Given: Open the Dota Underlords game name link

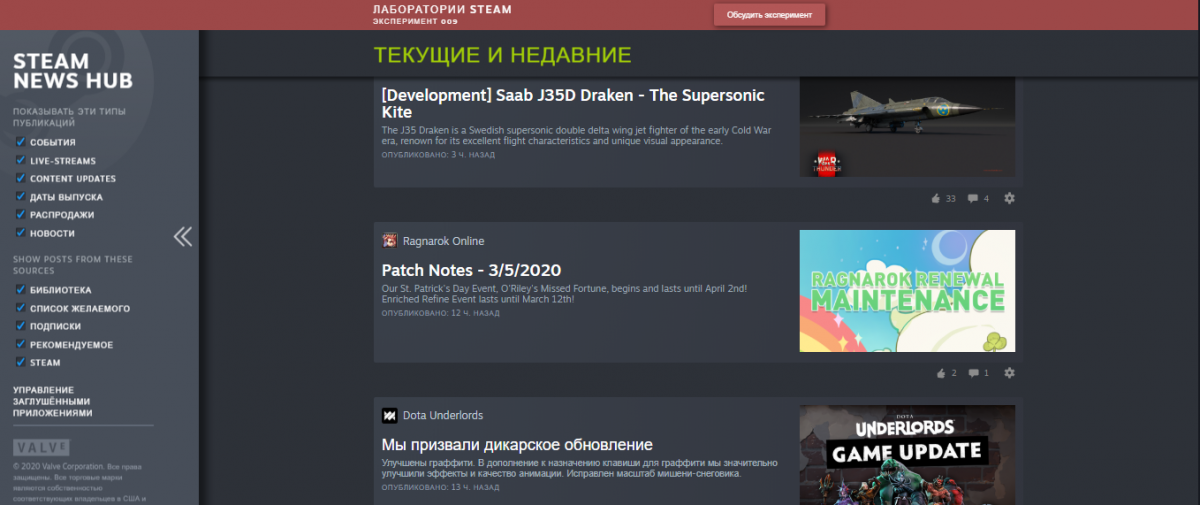Looking at the screenshot, I should pyautogui.click(x=443, y=415).
